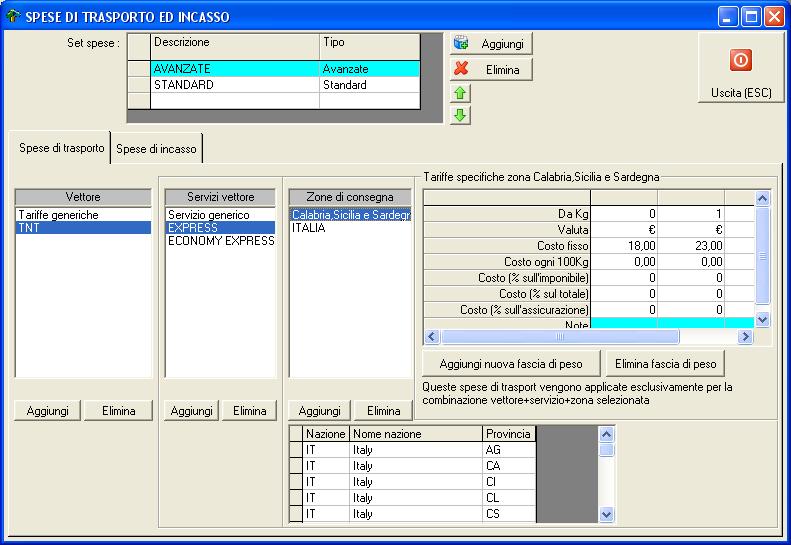Click the tariff grid vertical scrollbar thumb

[762, 255]
